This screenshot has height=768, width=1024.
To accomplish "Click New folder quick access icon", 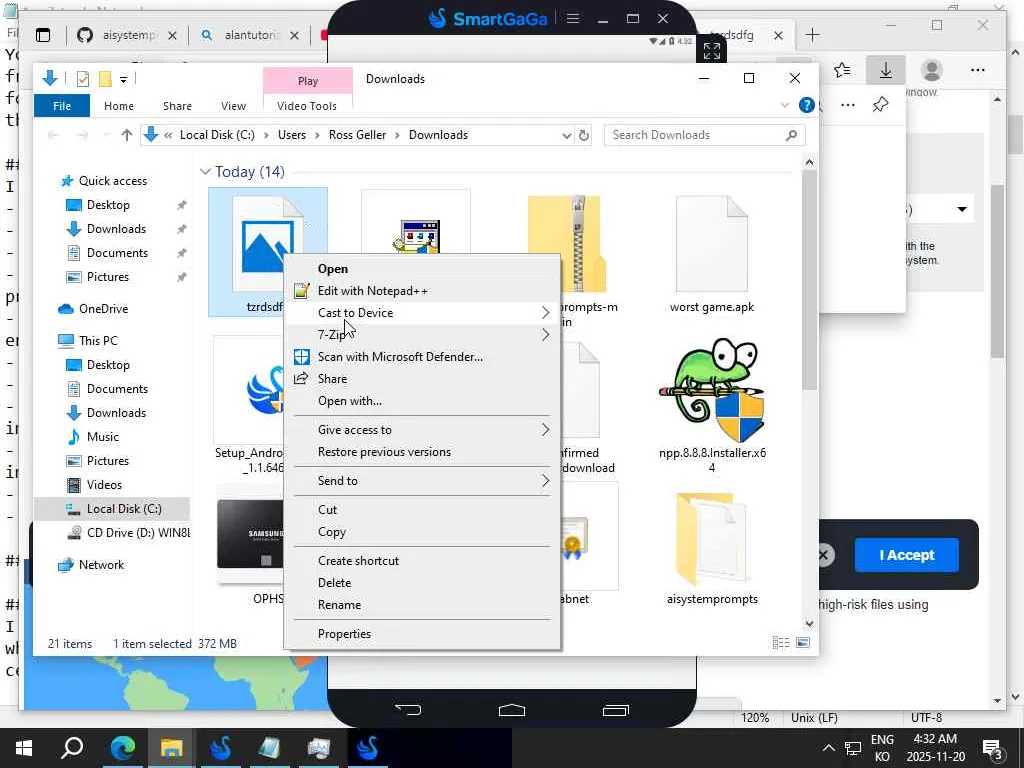I will coord(105,79).
